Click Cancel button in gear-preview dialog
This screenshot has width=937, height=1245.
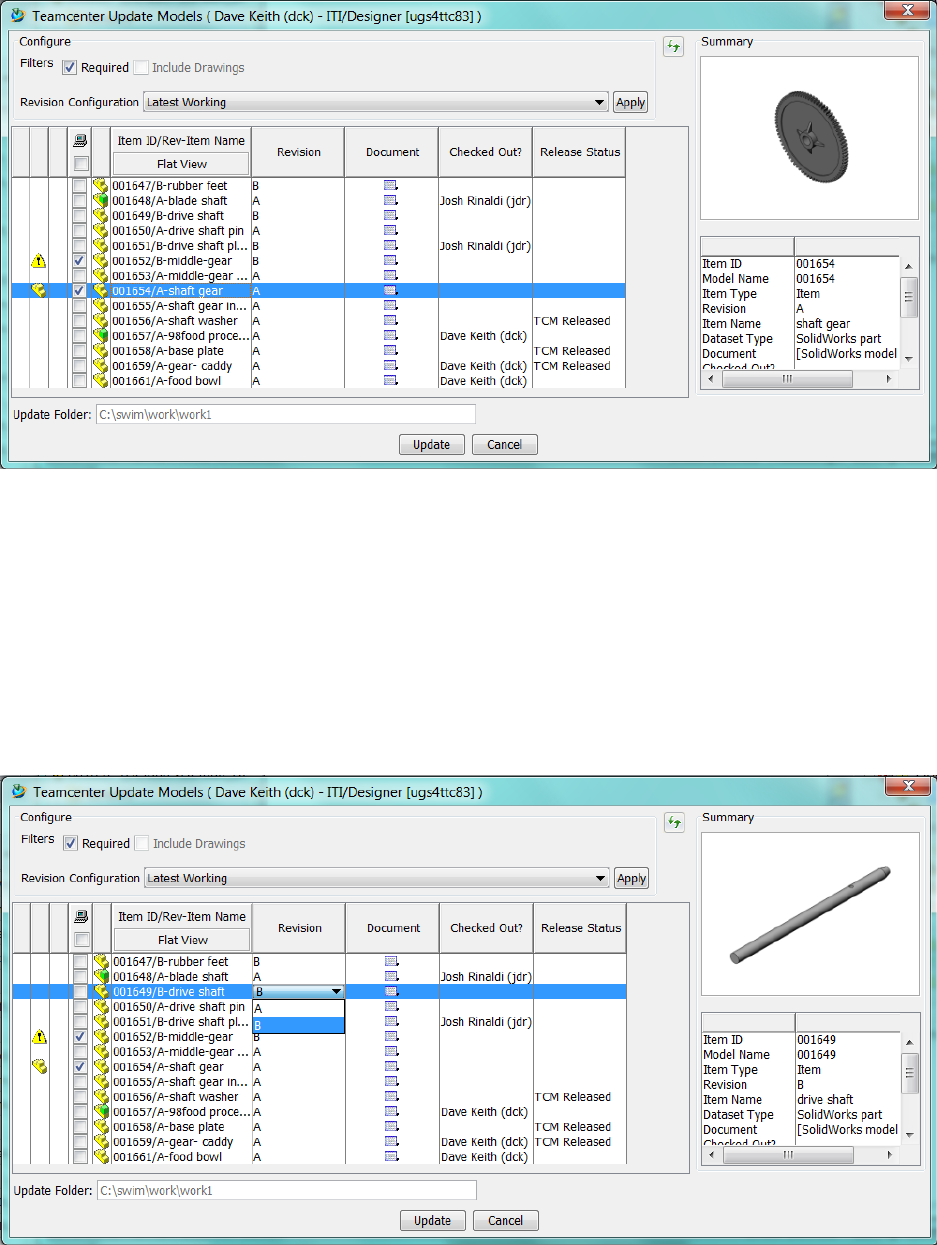(504, 445)
